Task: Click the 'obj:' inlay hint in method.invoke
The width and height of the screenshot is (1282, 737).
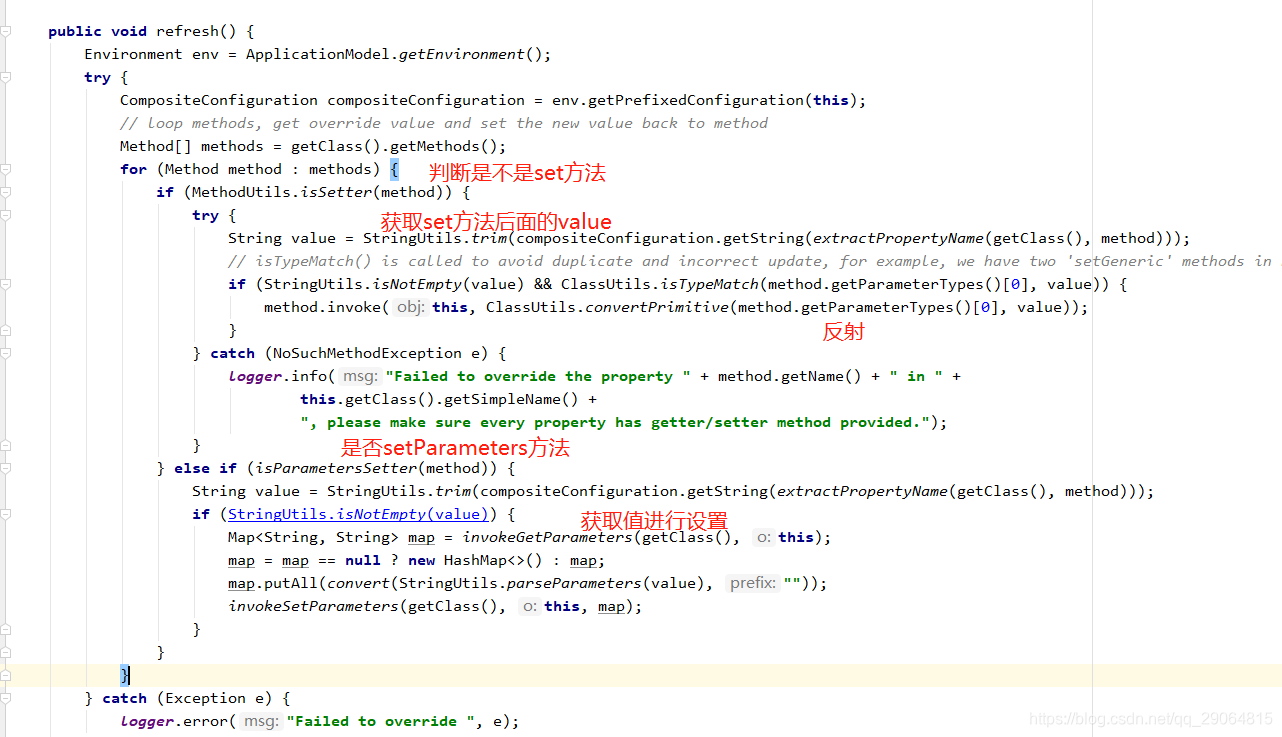Action: pyautogui.click(x=410, y=307)
